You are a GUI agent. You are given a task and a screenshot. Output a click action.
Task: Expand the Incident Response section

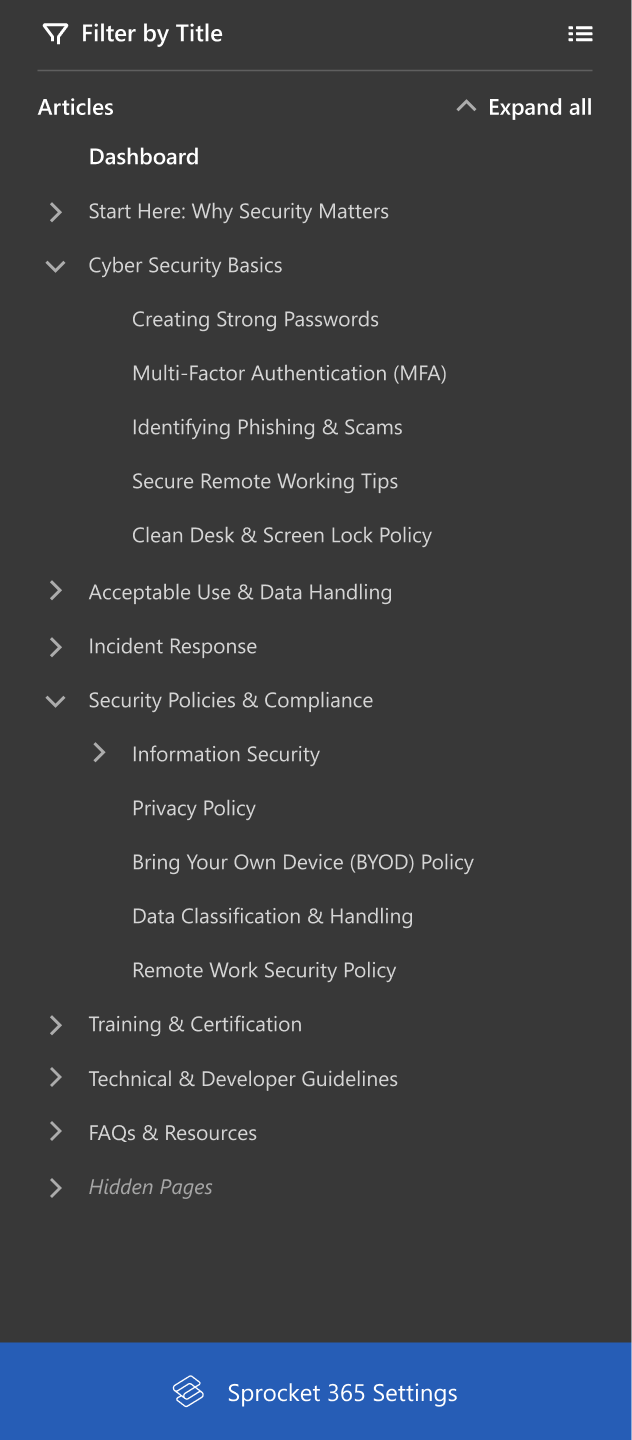click(x=56, y=647)
